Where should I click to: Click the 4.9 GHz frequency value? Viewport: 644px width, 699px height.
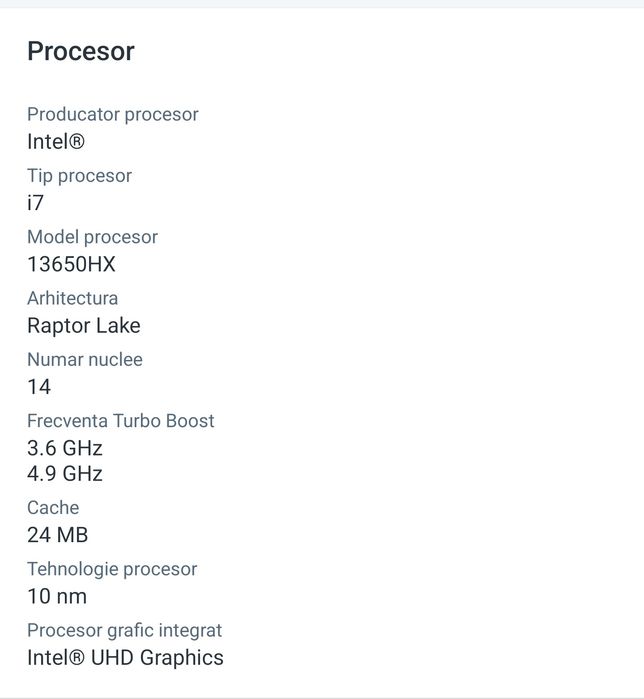65,473
